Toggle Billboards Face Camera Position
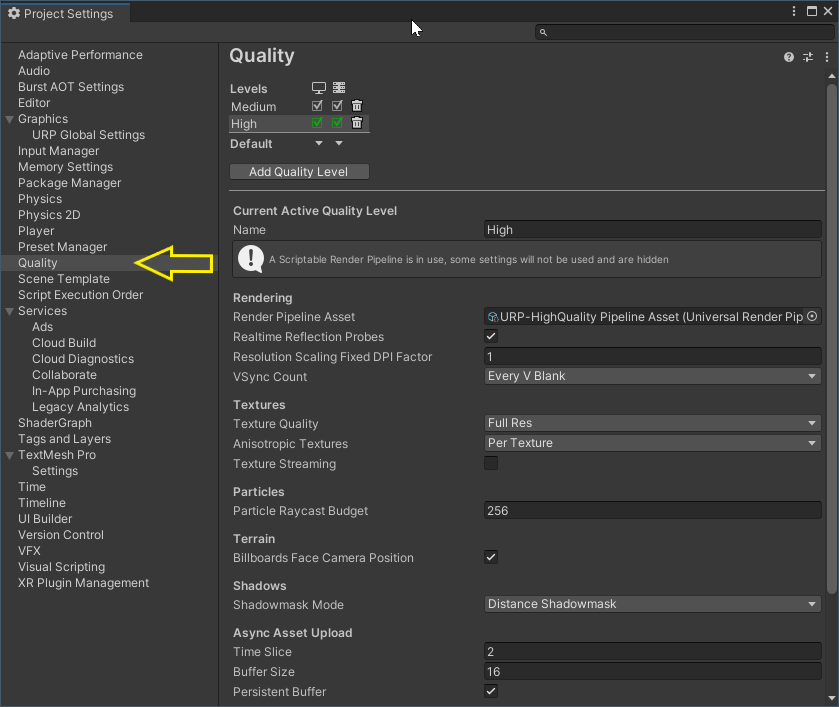The height and width of the screenshot is (707, 839). [491, 557]
